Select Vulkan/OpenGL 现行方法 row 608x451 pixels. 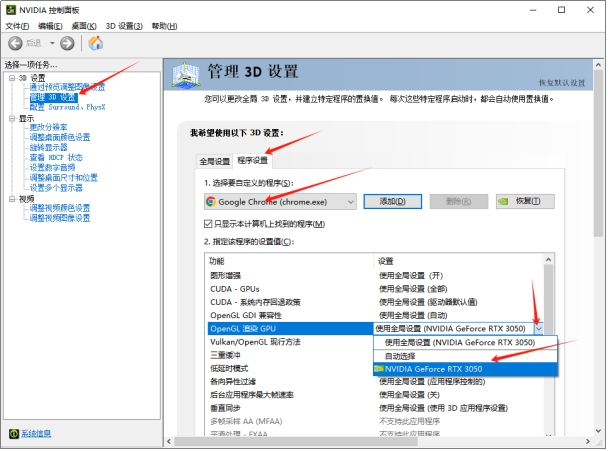(290, 342)
